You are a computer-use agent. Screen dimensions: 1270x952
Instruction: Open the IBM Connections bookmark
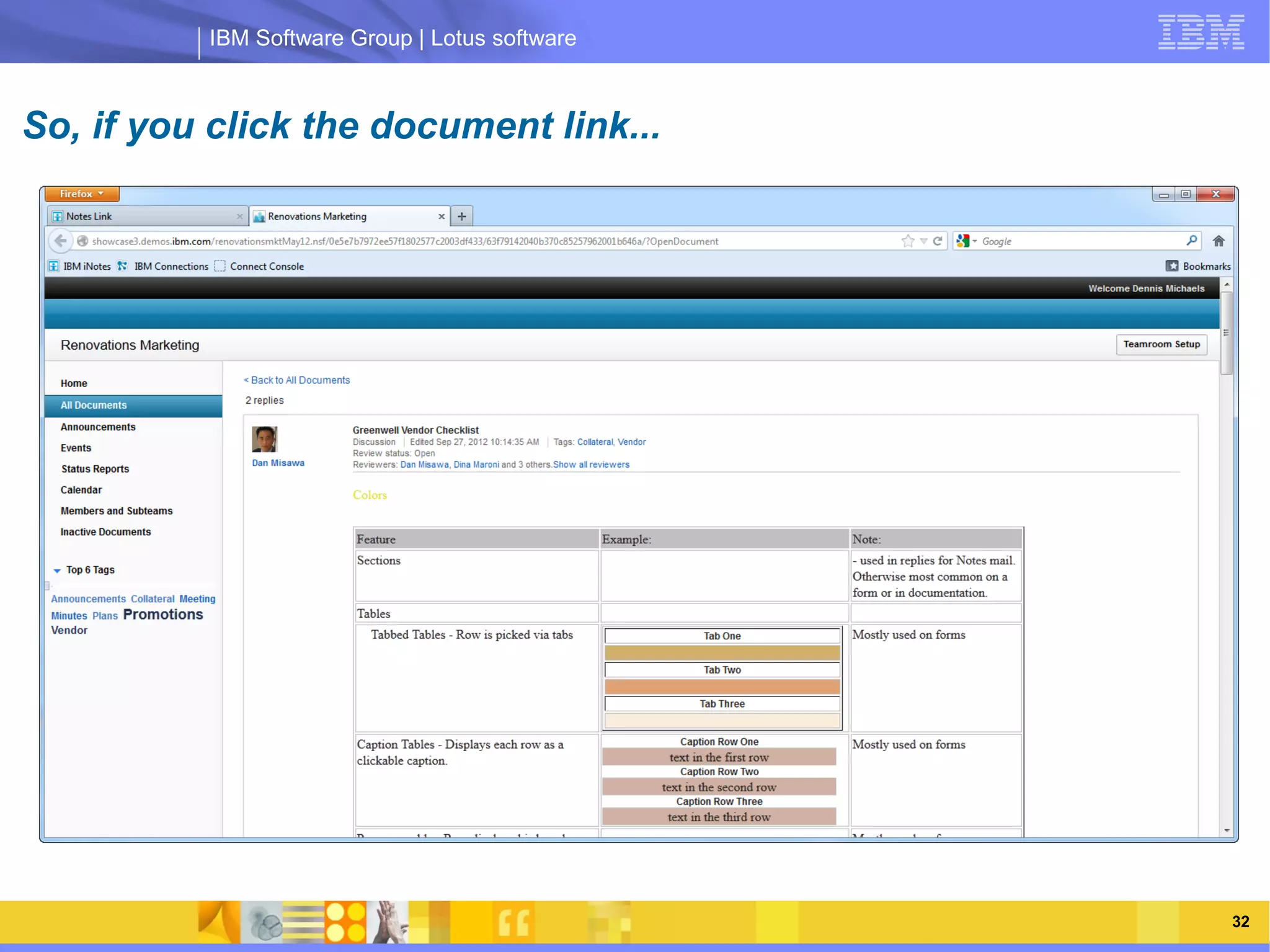[x=163, y=266]
